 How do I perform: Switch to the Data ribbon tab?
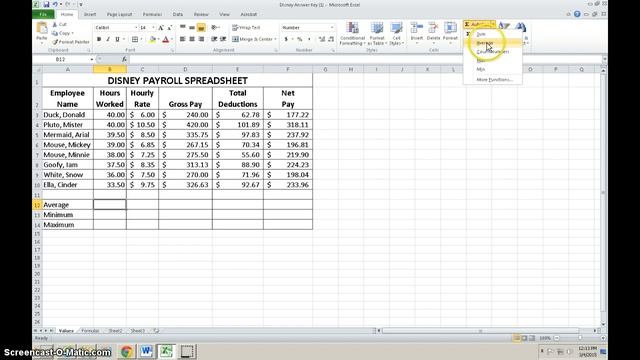(x=178, y=14)
